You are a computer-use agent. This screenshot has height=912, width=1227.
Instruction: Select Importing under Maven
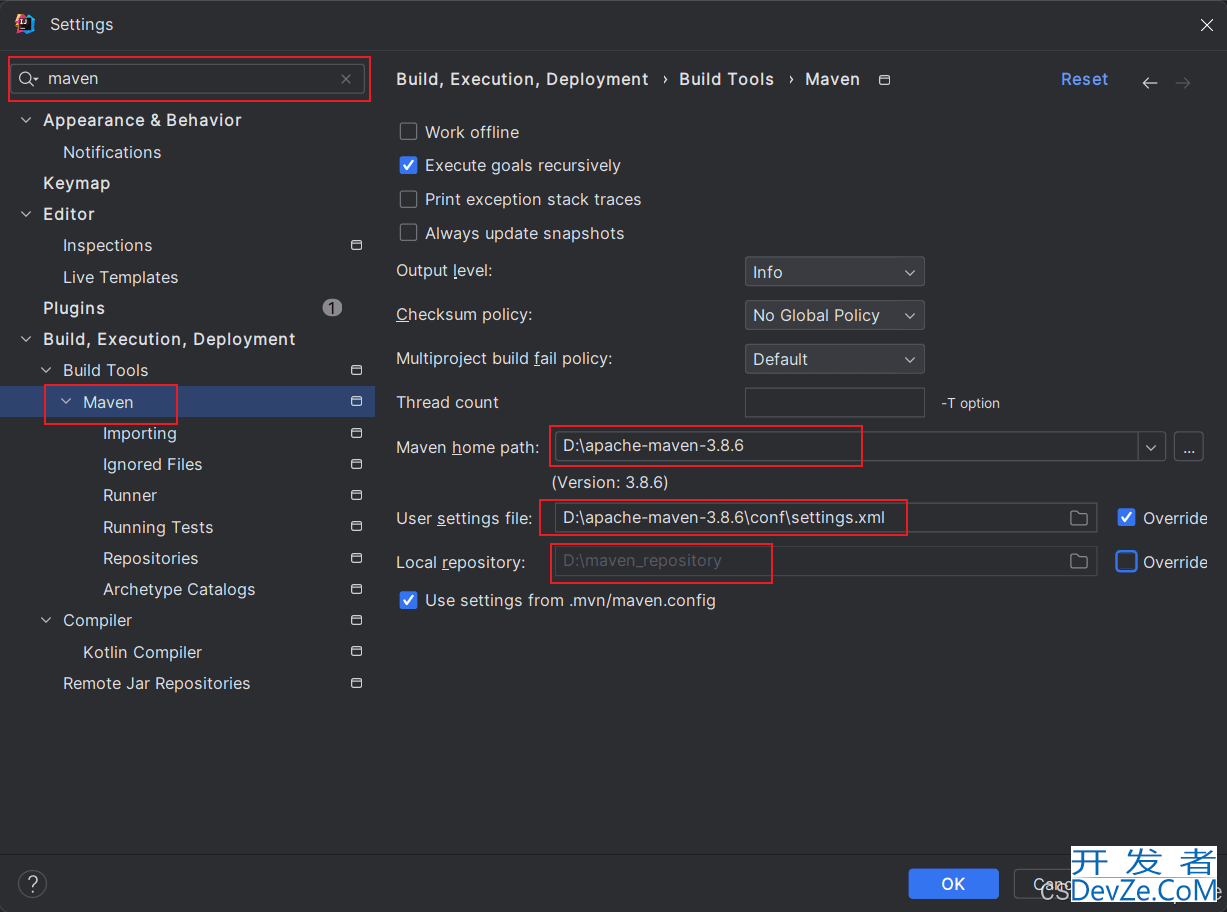click(139, 433)
